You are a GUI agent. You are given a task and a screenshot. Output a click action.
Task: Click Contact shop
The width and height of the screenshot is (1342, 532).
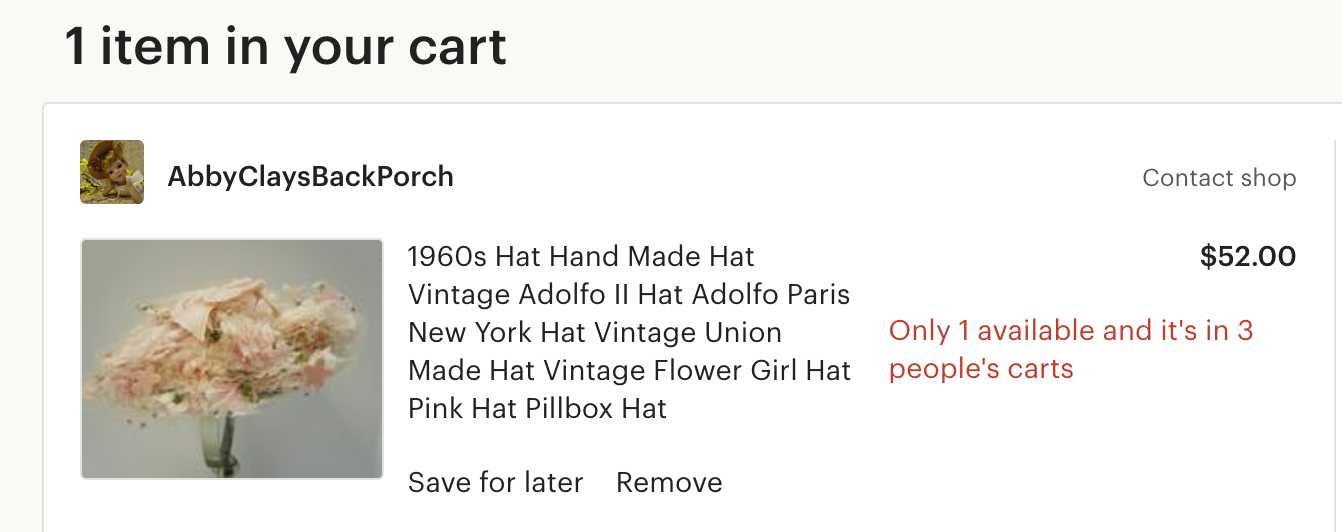tap(1219, 178)
